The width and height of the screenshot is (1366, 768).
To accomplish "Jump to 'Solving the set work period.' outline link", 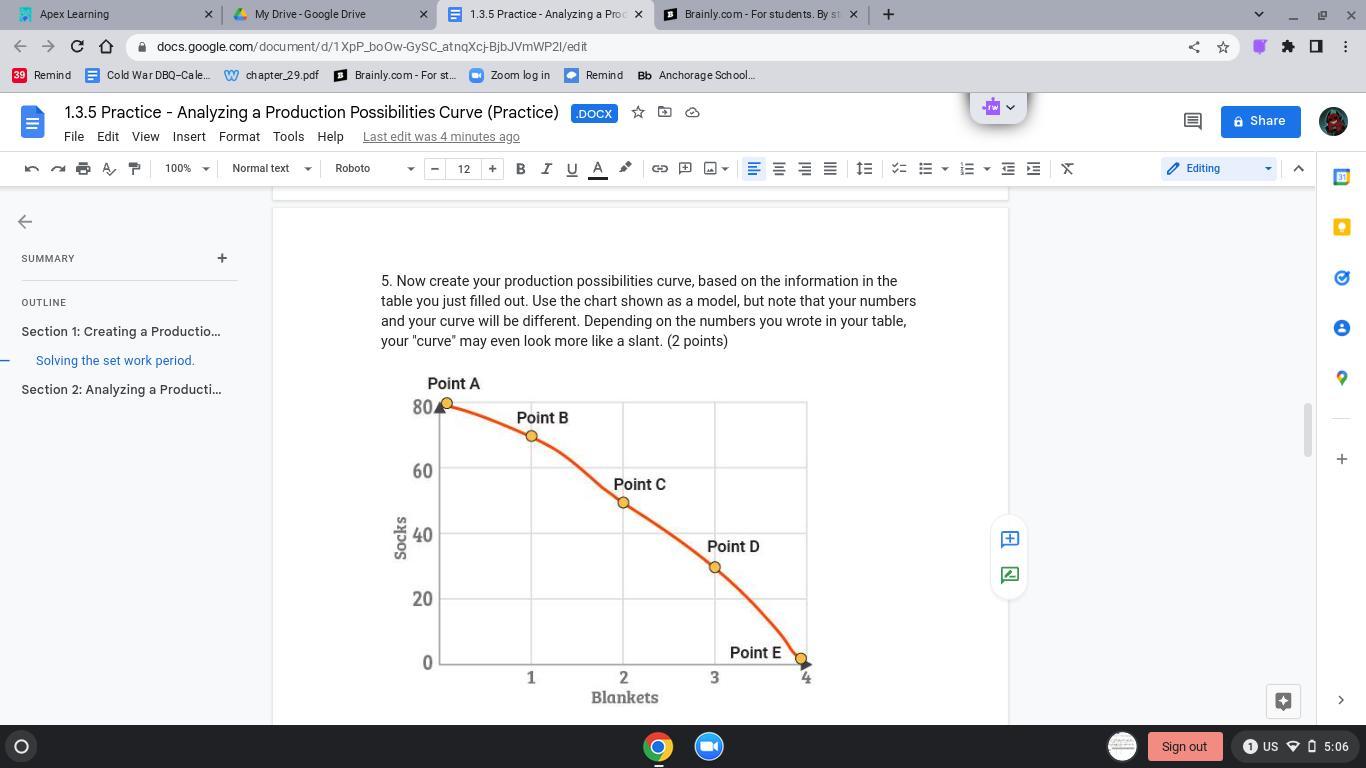I will (x=115, y=361).
